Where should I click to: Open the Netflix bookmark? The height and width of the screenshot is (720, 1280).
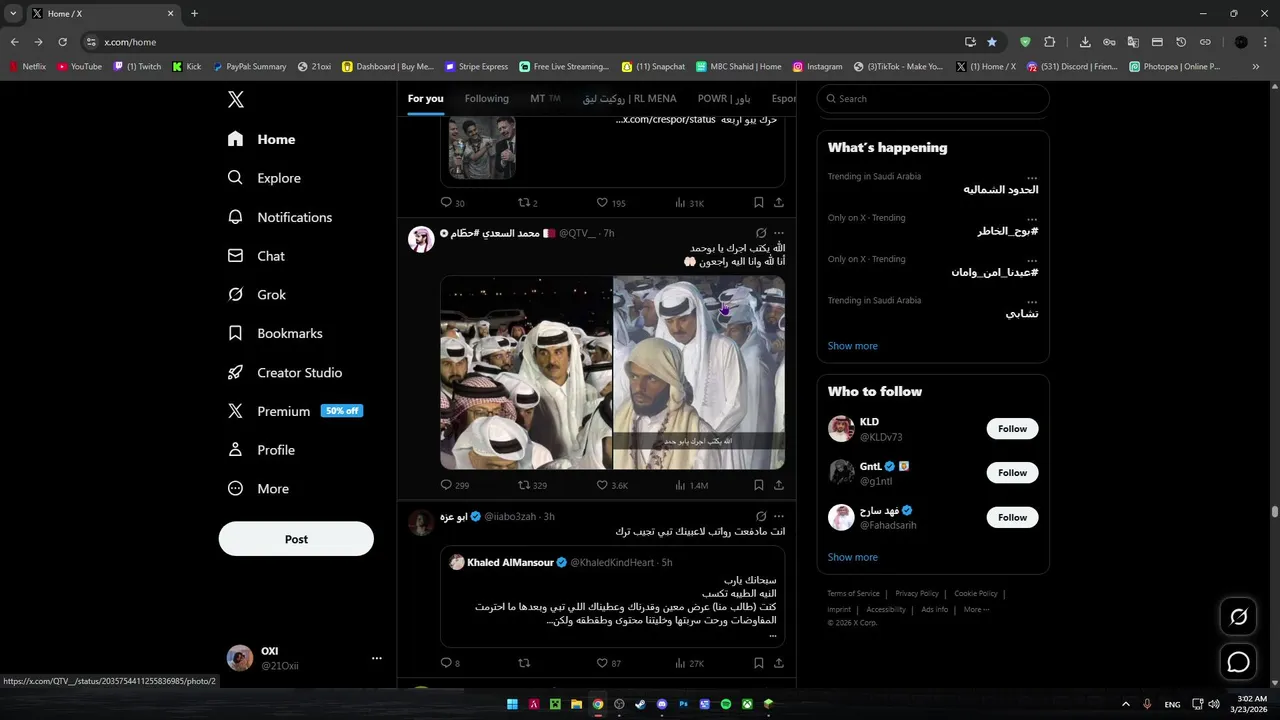27,67
